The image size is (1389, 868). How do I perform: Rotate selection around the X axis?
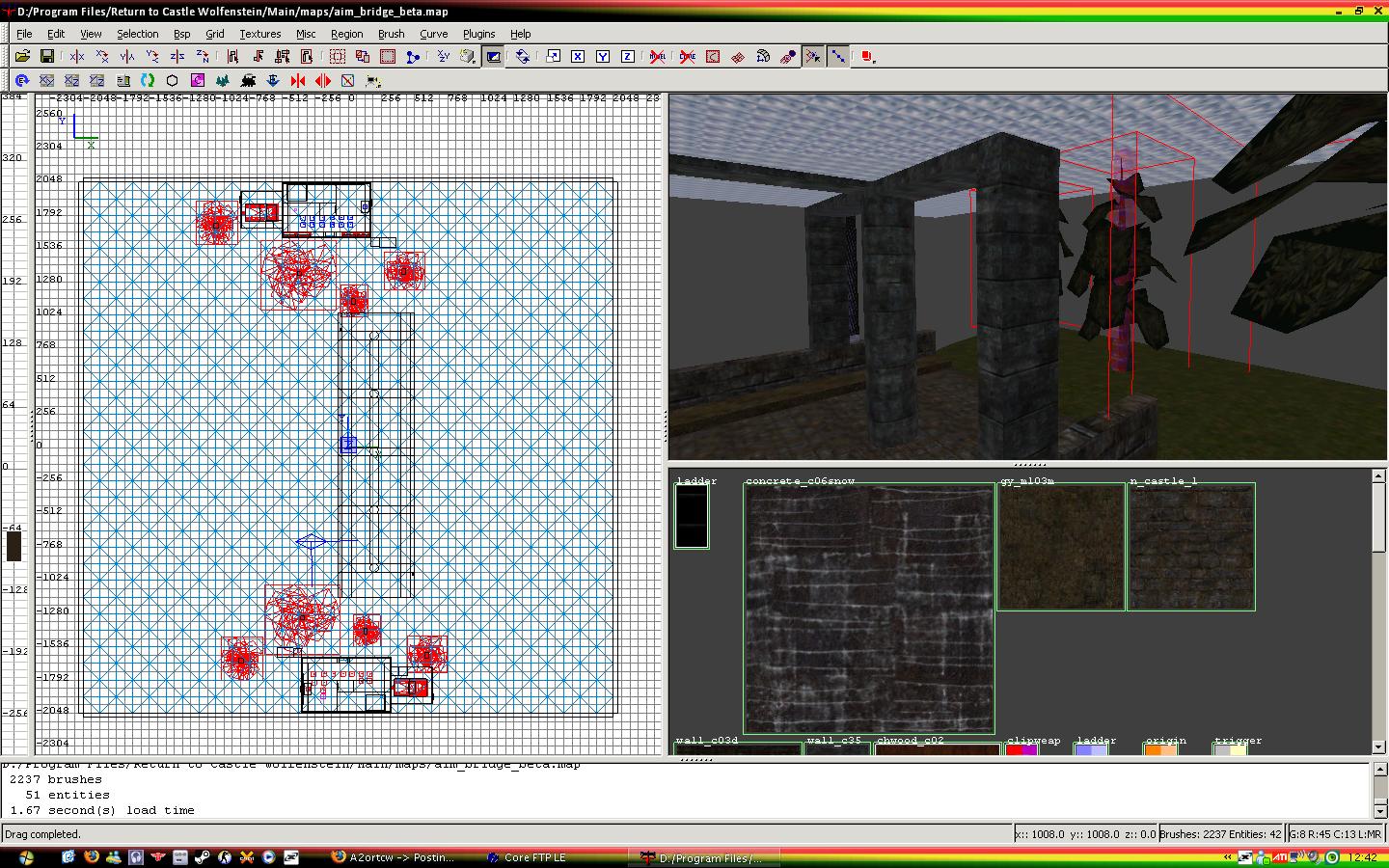pyautogui.click(x=102, y=57)
